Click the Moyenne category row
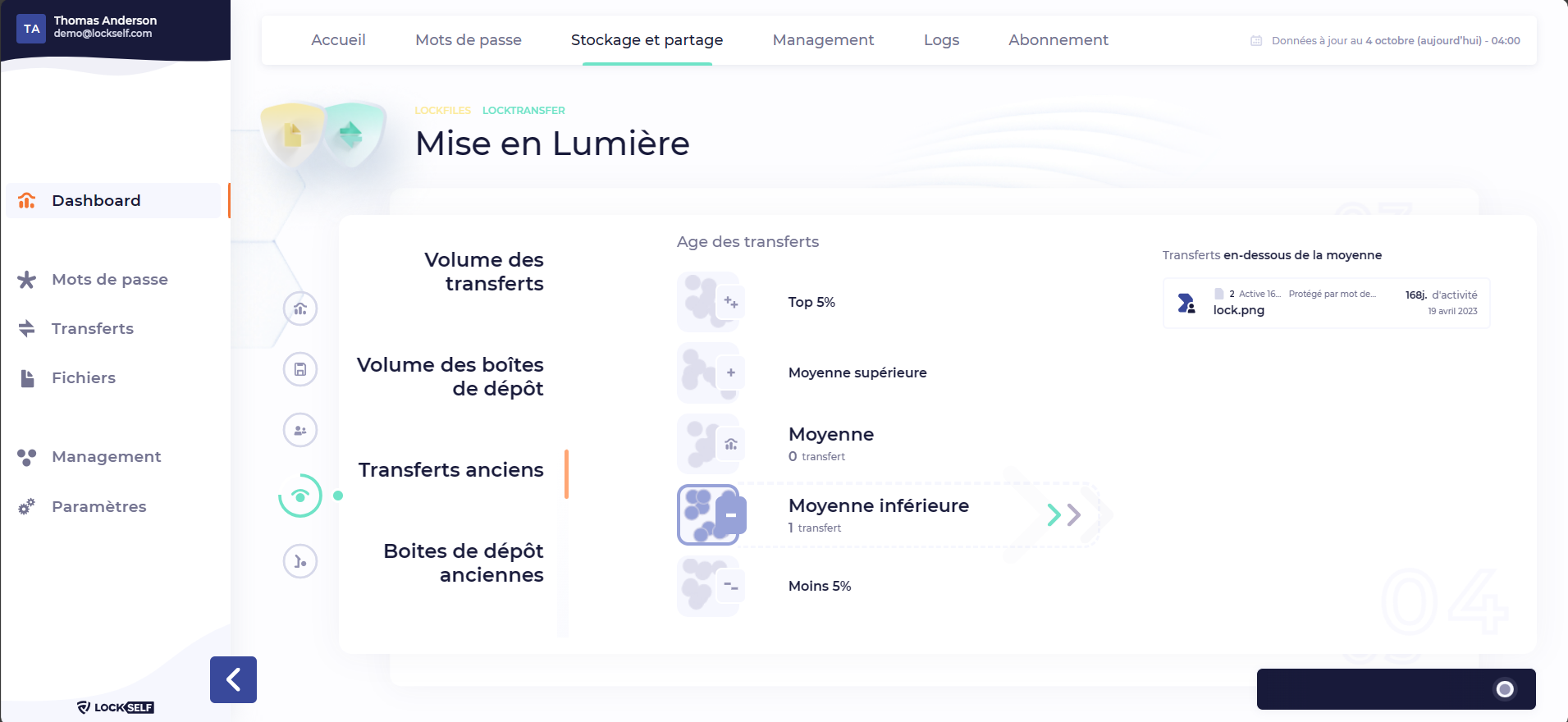 tap(830, 443)
